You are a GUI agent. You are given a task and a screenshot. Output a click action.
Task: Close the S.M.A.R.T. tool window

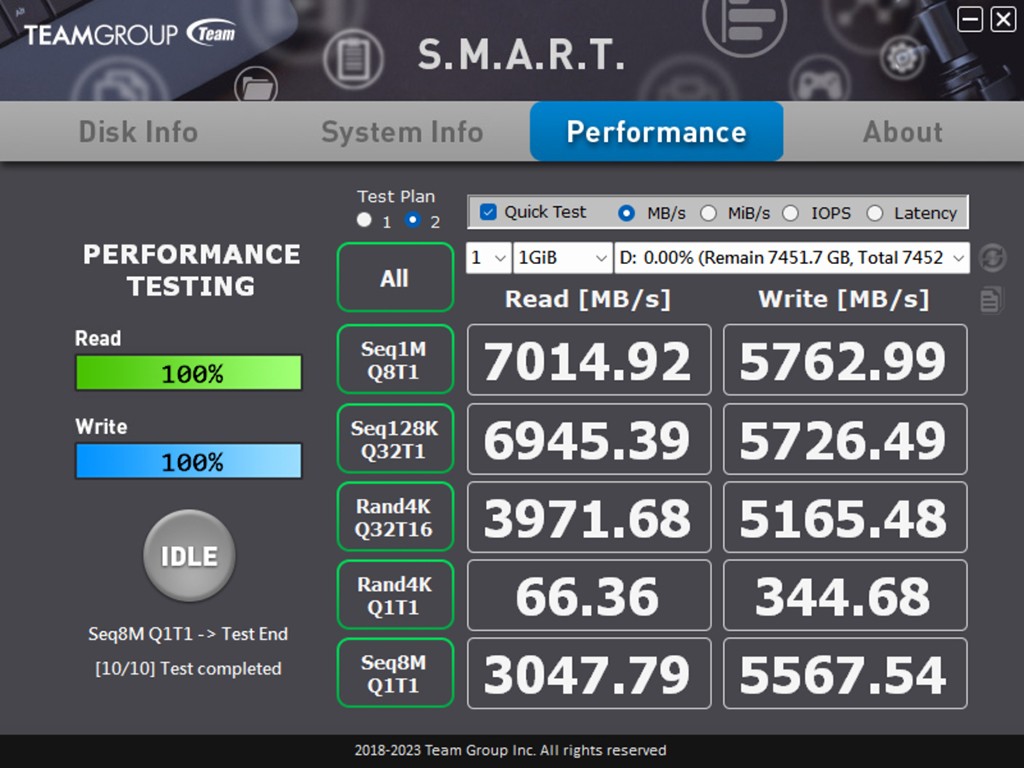click(x=1002, y=19)
